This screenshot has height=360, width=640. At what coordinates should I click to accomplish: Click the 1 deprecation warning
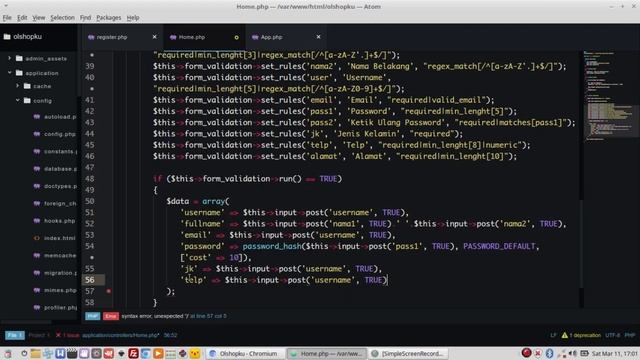[x=581, y=335]
